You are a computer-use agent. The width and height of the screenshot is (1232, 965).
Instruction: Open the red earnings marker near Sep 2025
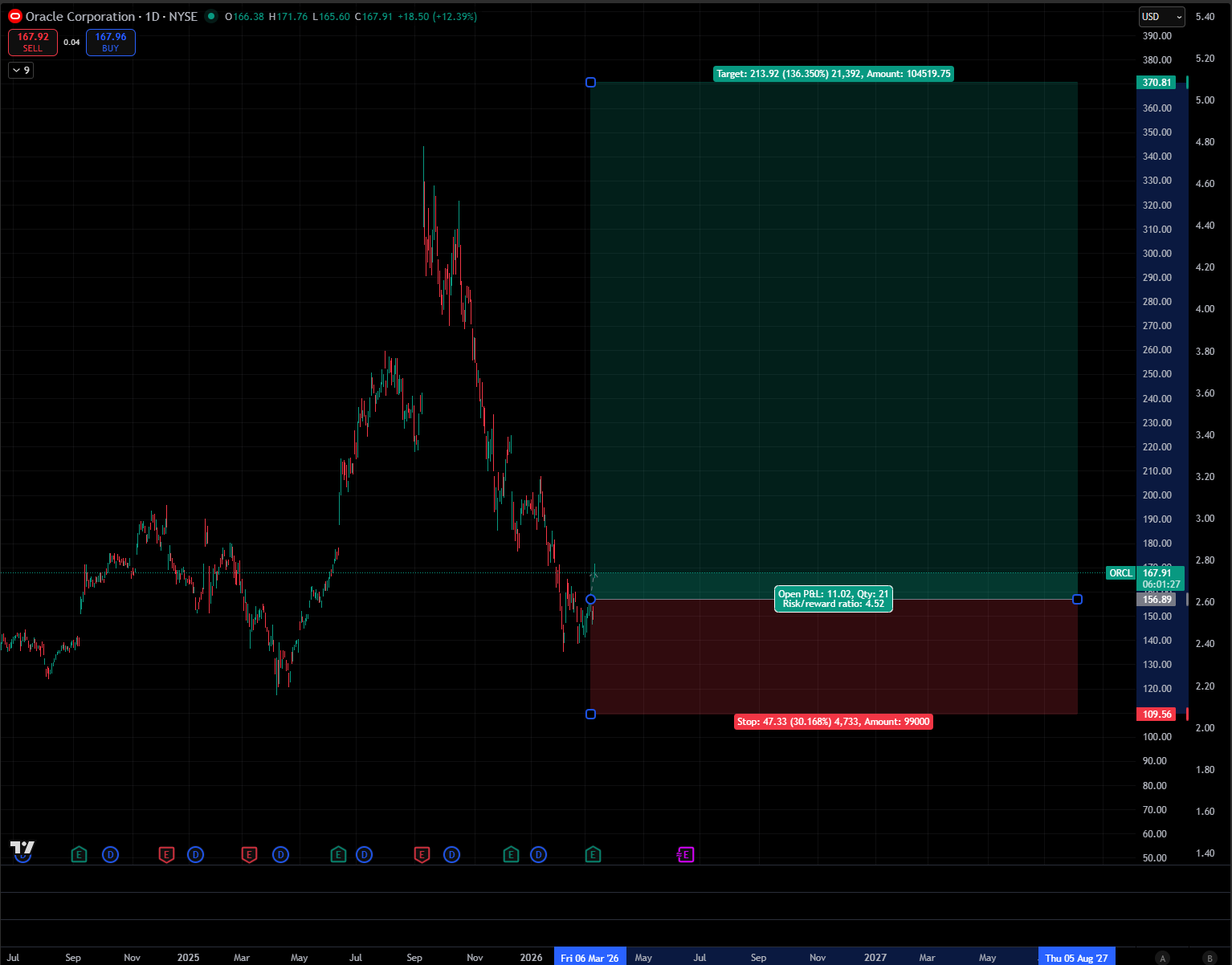click(422, 855)
